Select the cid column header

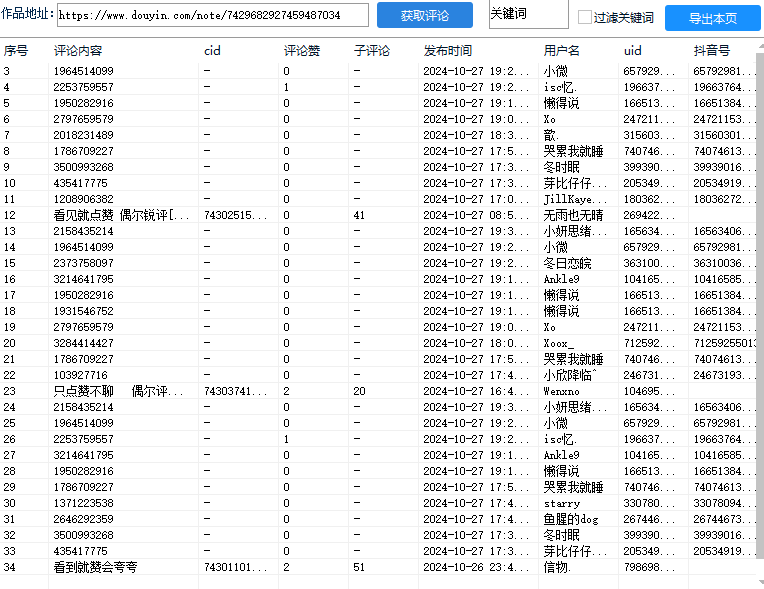[212, 50]
